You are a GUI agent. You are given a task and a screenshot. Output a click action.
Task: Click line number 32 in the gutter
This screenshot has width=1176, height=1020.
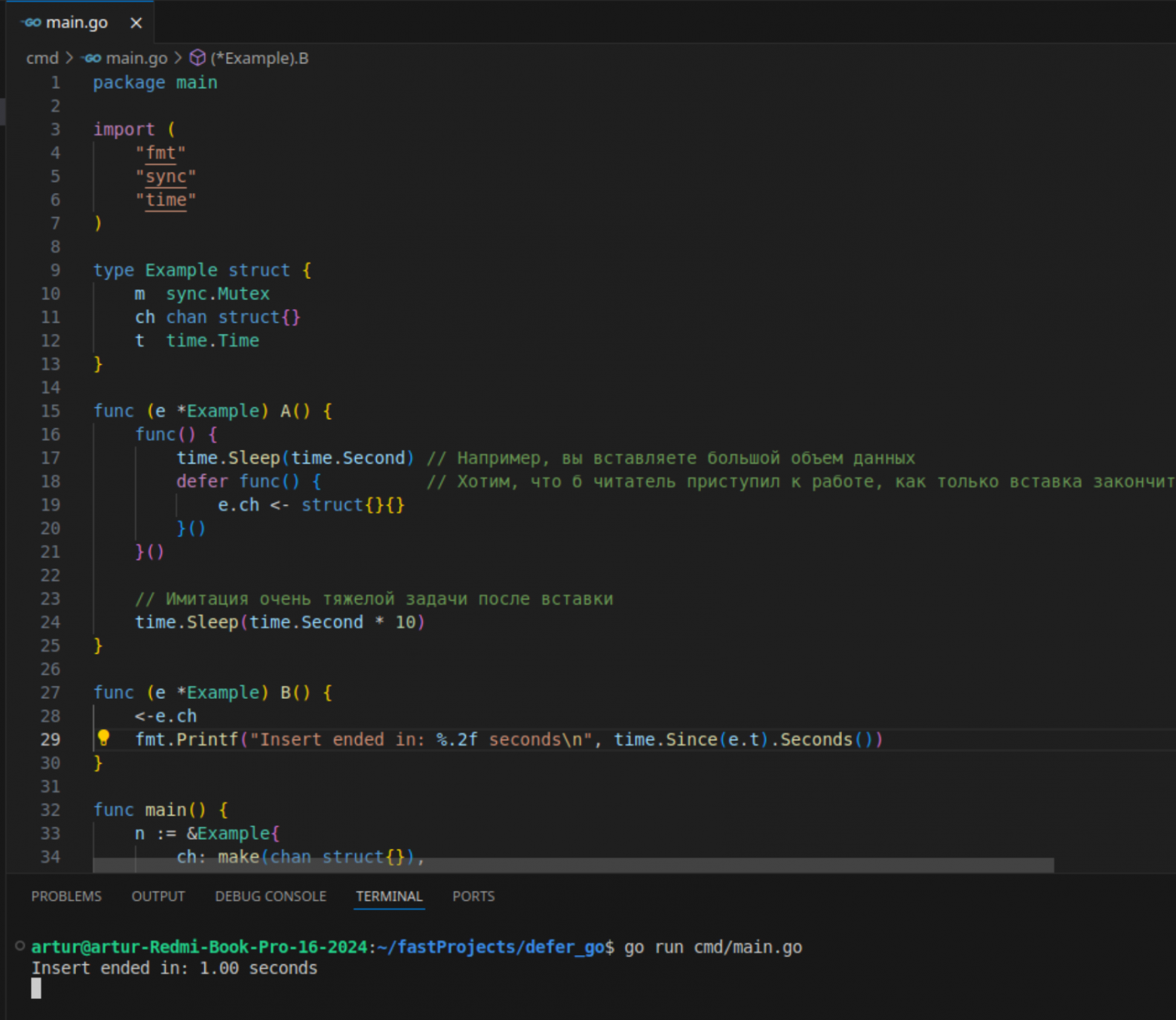(x=51, y=810)
